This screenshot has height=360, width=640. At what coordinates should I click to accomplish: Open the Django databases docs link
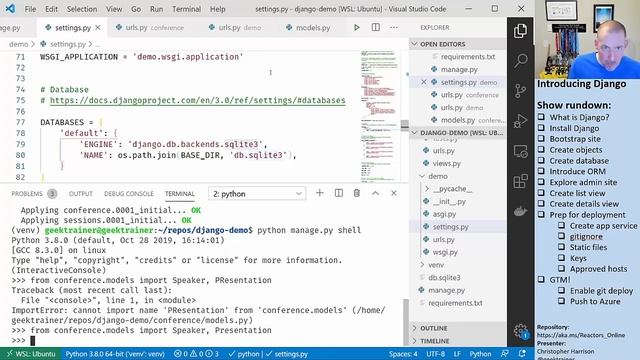click(198, 100)
